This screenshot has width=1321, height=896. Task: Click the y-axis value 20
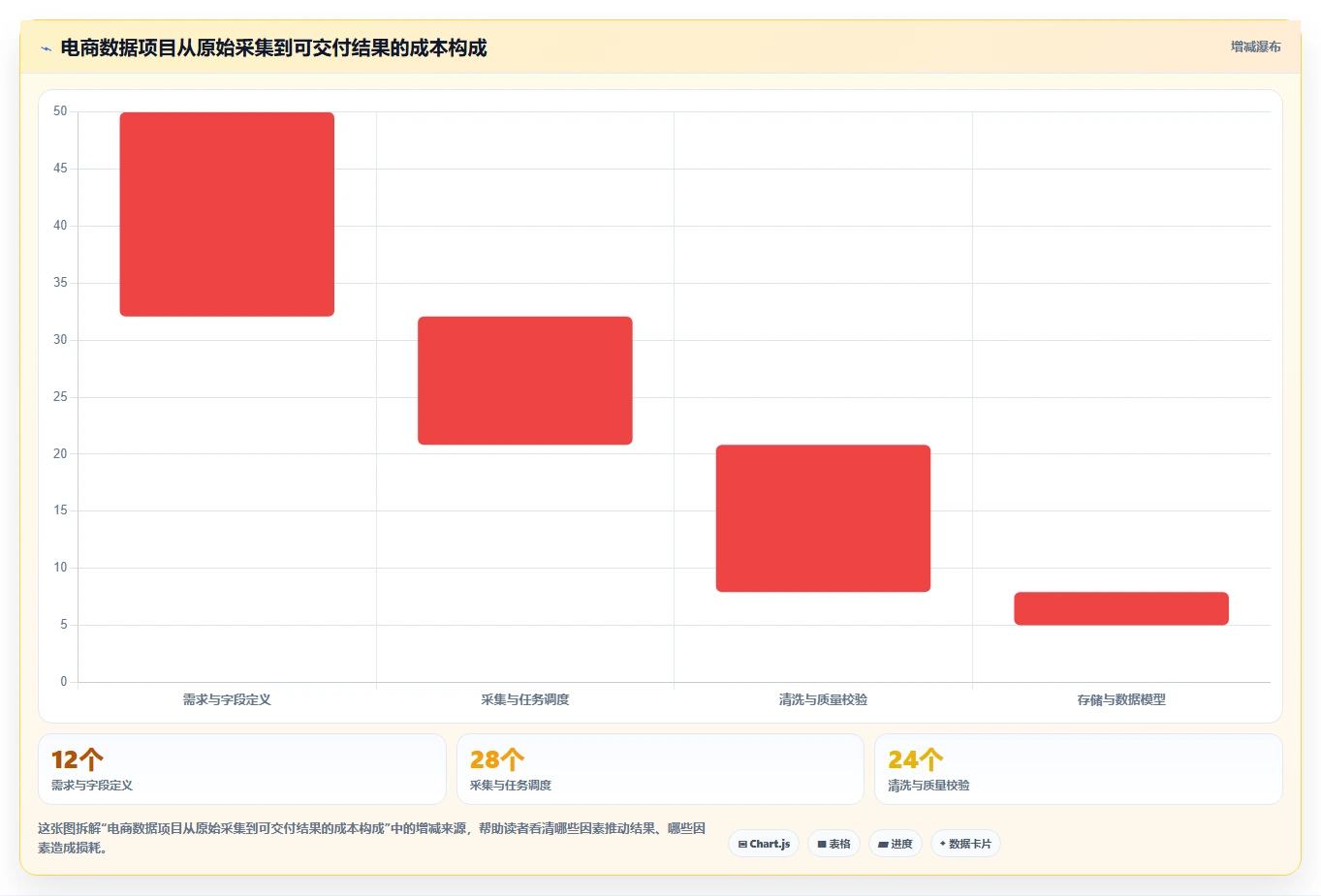click(x=60, y=454)
